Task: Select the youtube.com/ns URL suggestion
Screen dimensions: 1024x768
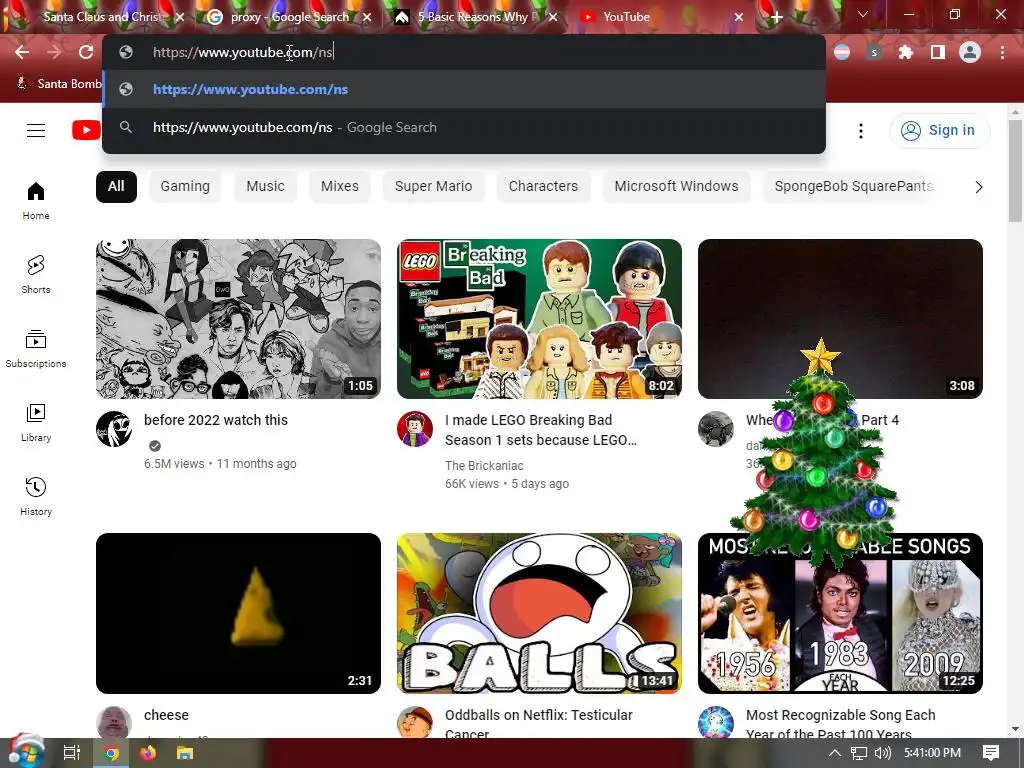Action: [x=464, y=89]
